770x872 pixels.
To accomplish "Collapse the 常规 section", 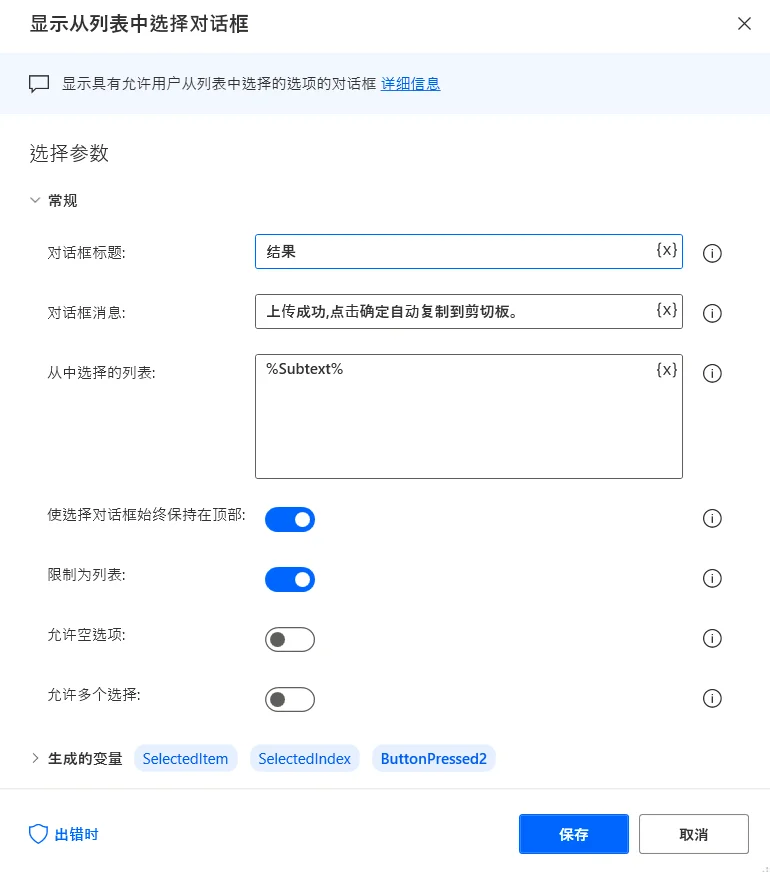I will click(36, 201).
